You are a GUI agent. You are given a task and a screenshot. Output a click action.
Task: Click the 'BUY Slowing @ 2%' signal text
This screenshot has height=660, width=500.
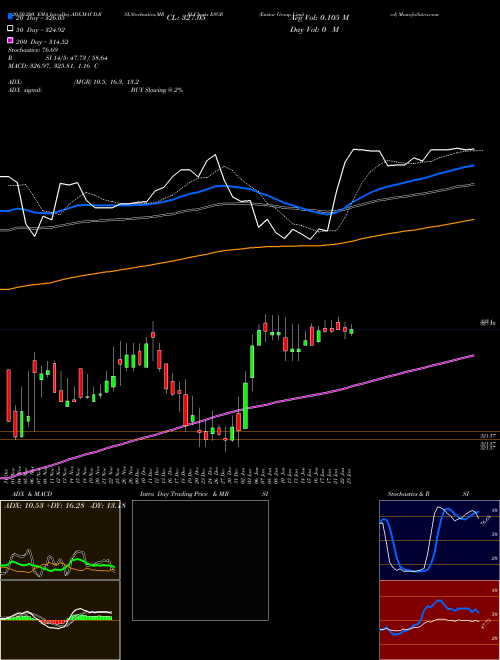click(x=157, y=90)
